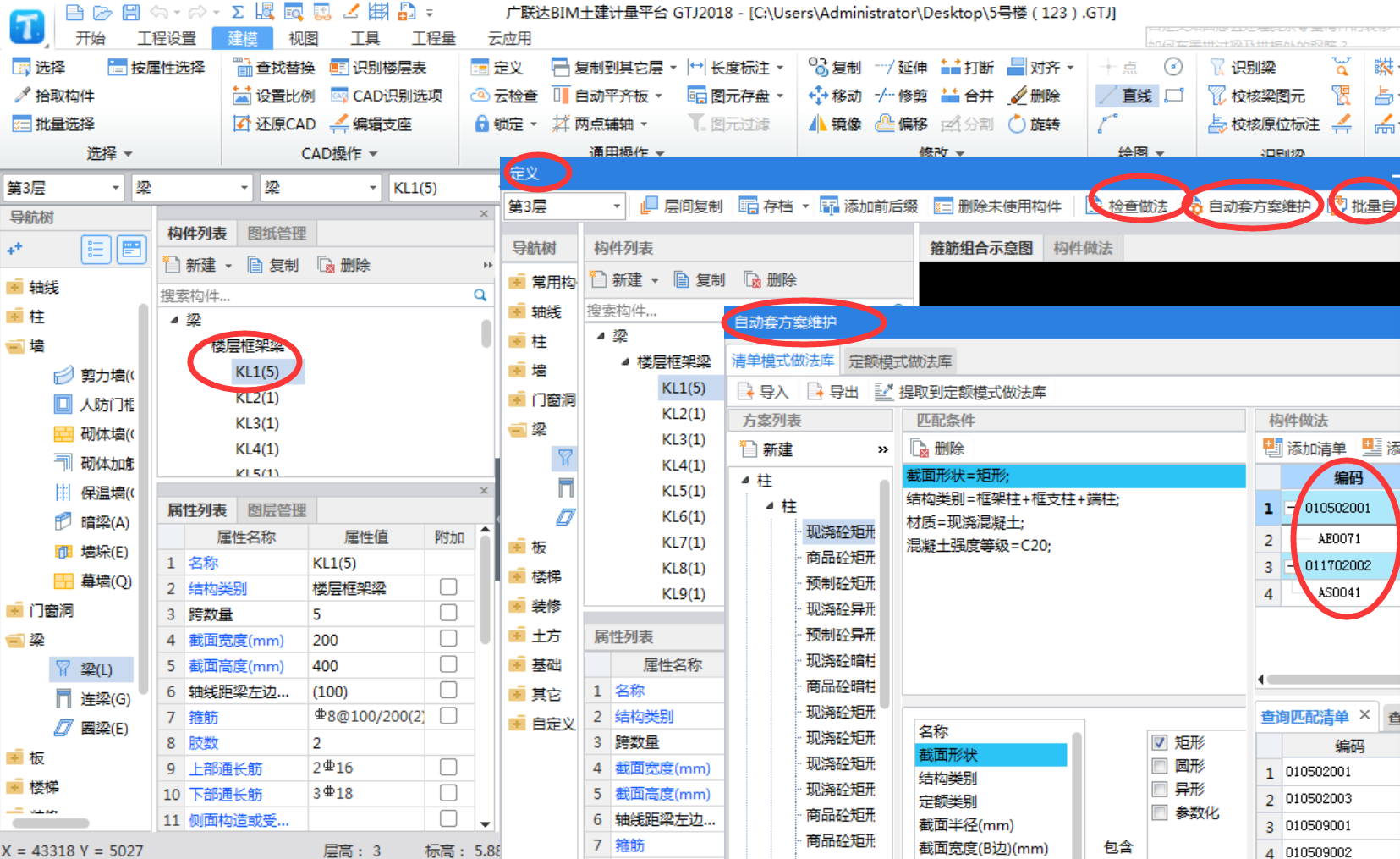Click 校核梁图元 check tool
1400x859 pixels.
[1257, 96]
